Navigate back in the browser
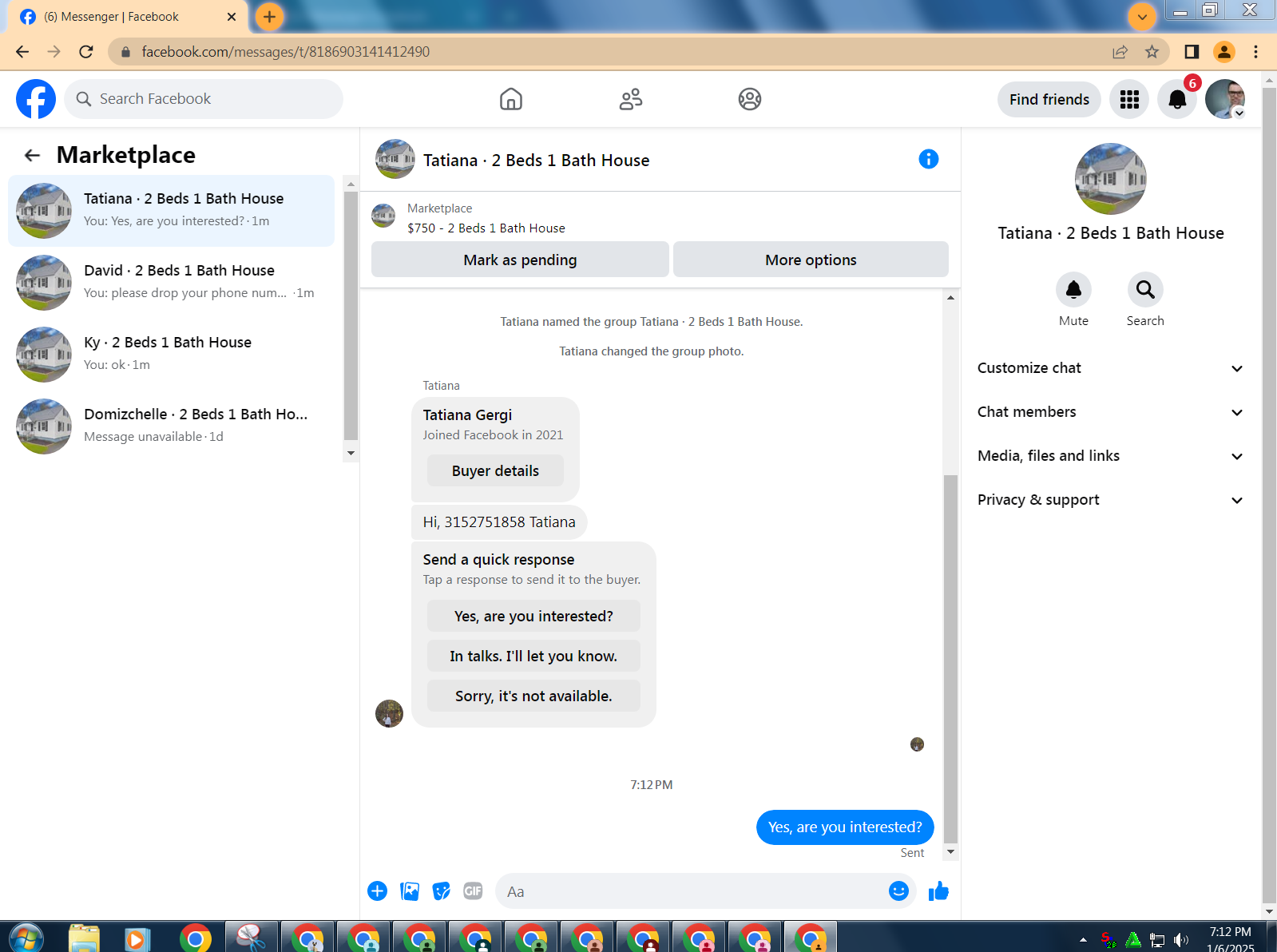Screen dimensions: 1277x952 coord(22,52)
